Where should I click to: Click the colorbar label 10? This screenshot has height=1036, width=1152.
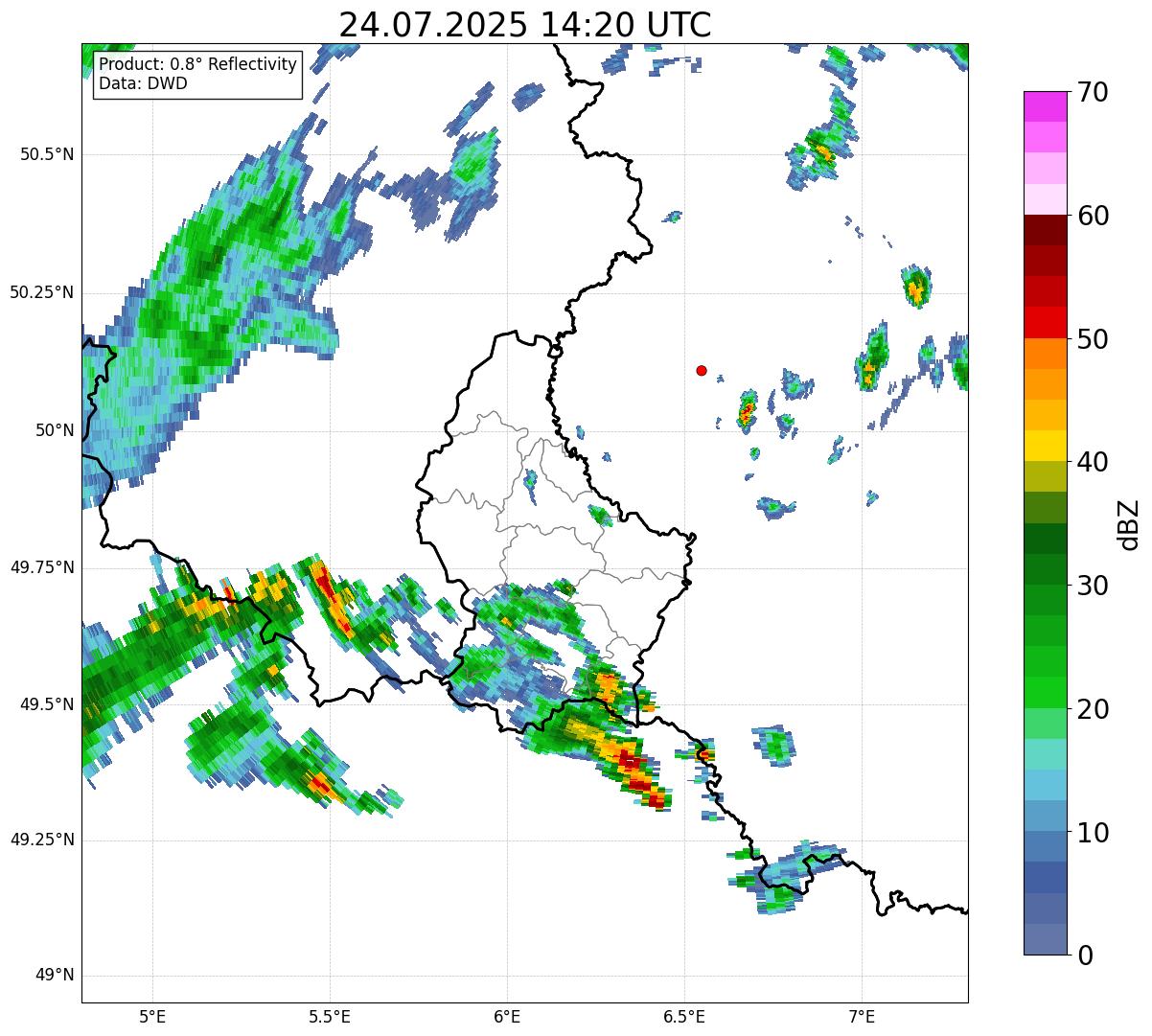pyautogui.click(x=1093, y=832)
